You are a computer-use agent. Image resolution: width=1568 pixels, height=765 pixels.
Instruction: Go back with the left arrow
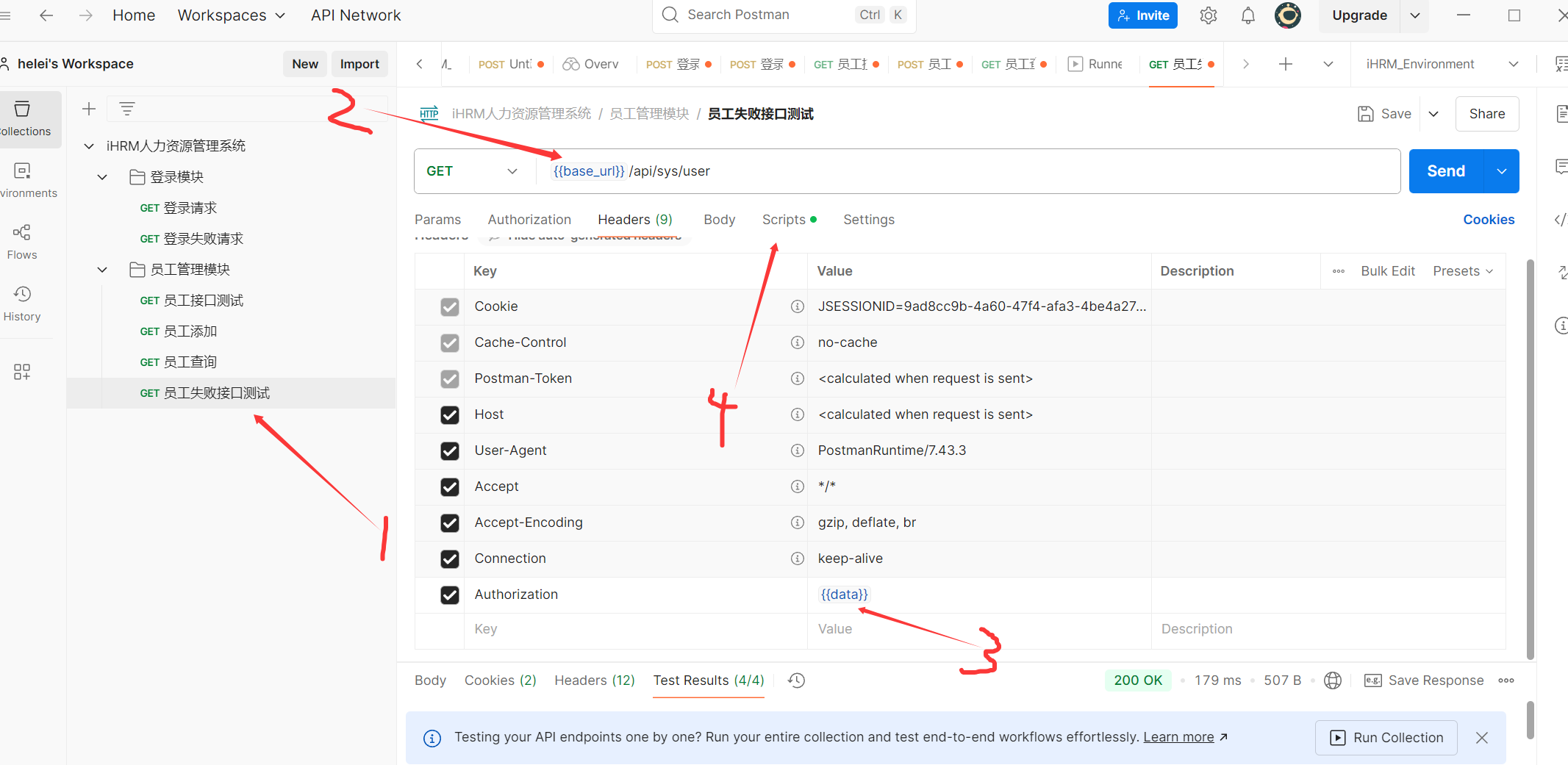point(46,15)
